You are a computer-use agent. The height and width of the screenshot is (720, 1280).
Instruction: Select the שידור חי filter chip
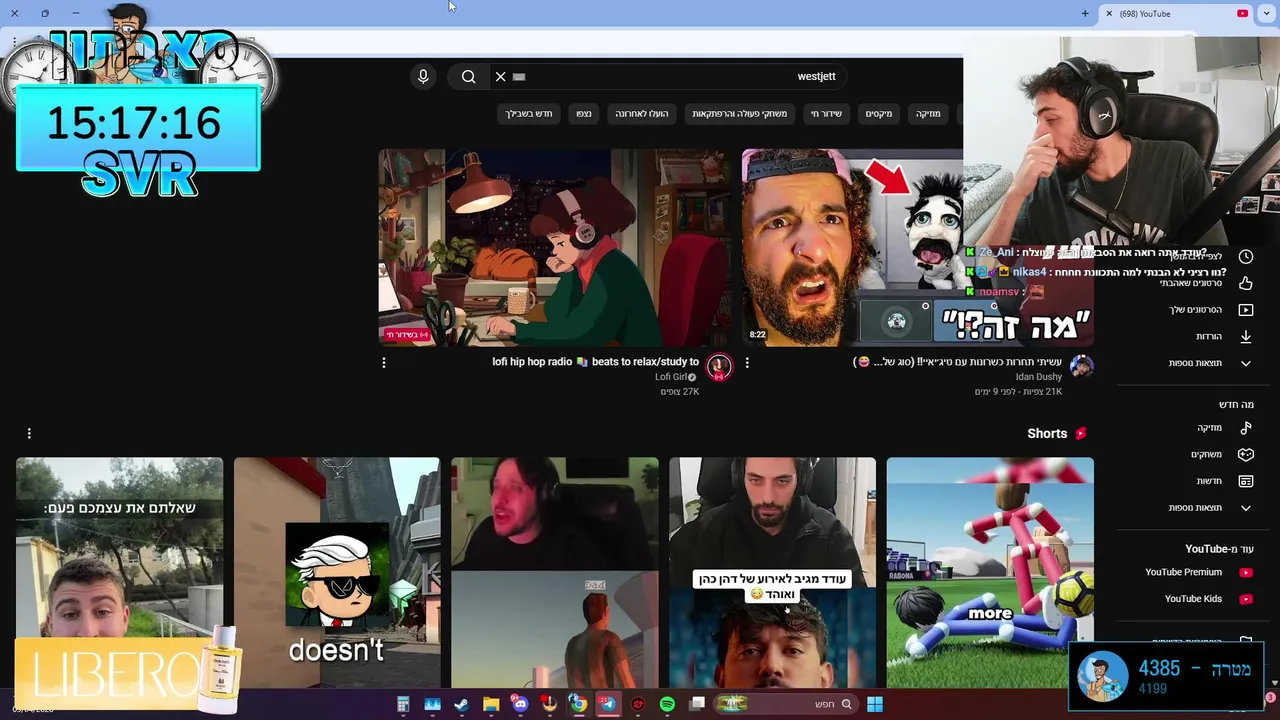click(826, 114)
